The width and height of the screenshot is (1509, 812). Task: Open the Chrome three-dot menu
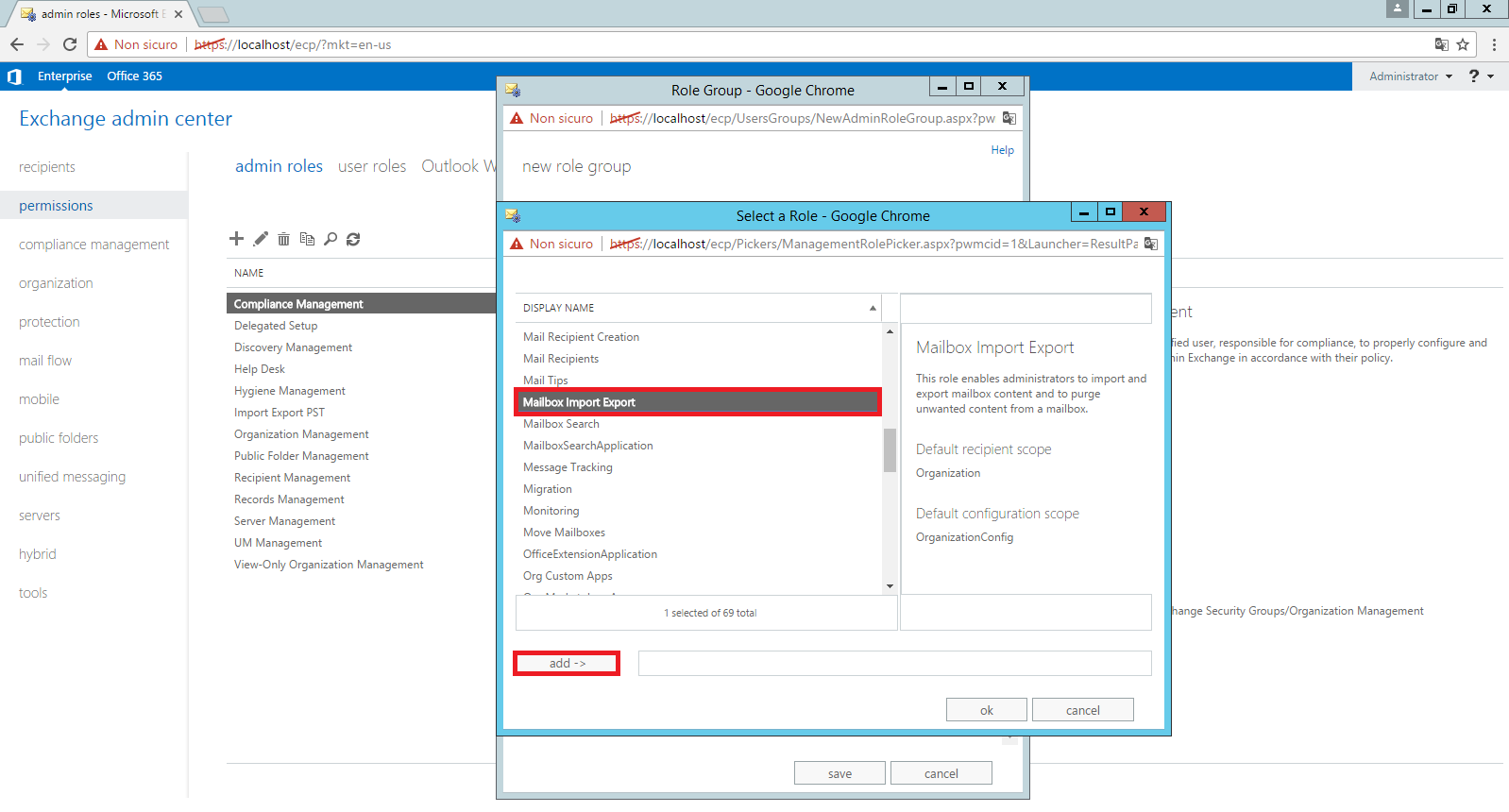click(1494, 44)
